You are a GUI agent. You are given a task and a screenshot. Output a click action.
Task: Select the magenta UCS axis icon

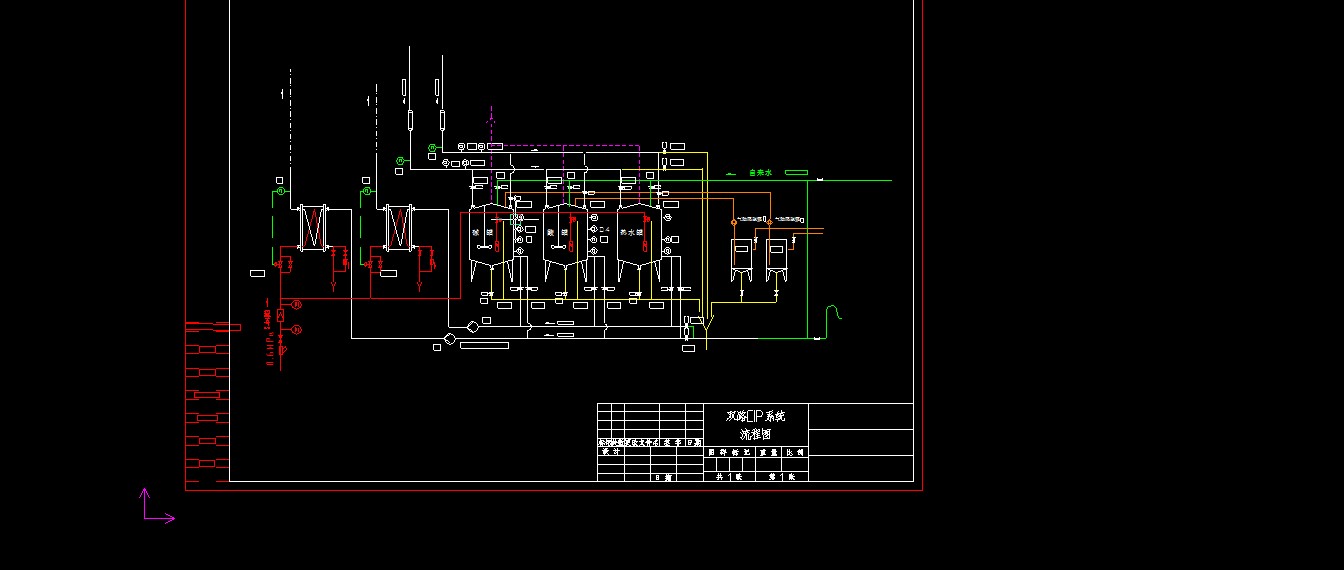(x=157, y=506)
